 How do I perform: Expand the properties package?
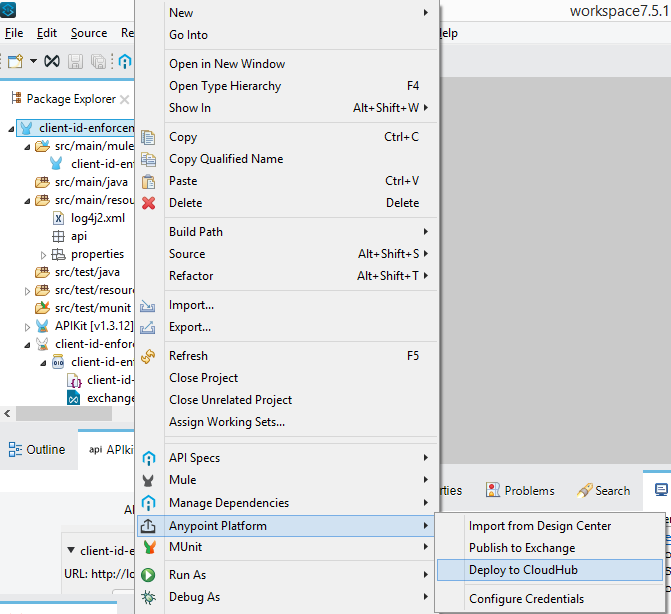43,255
